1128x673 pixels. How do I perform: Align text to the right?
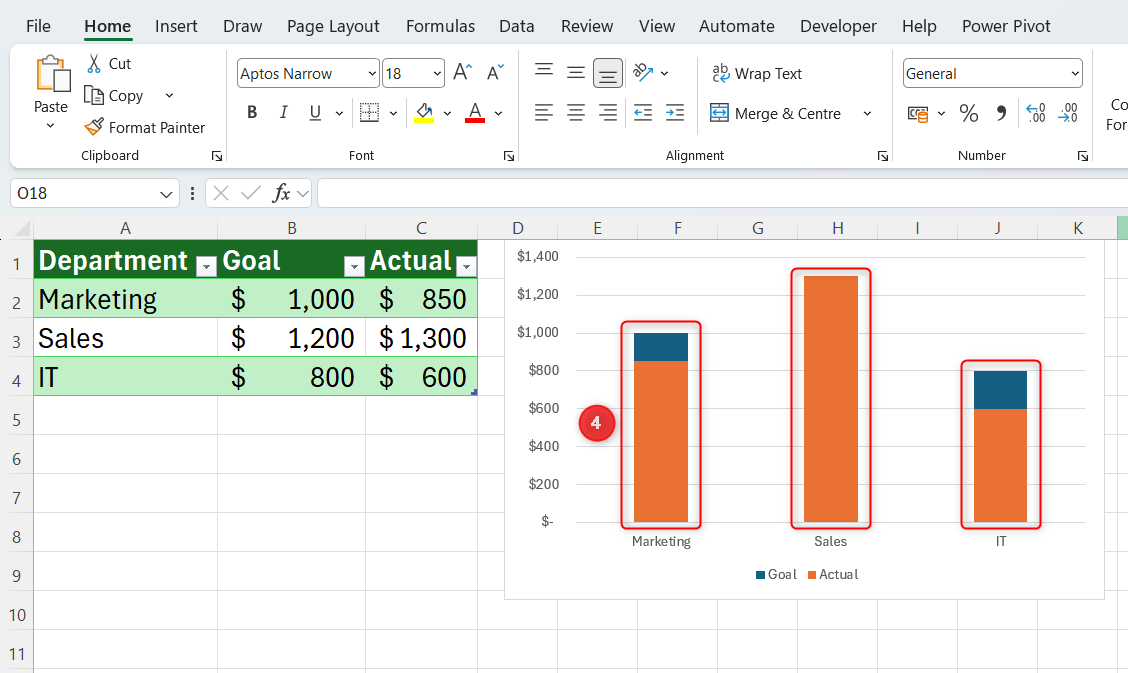608,113
